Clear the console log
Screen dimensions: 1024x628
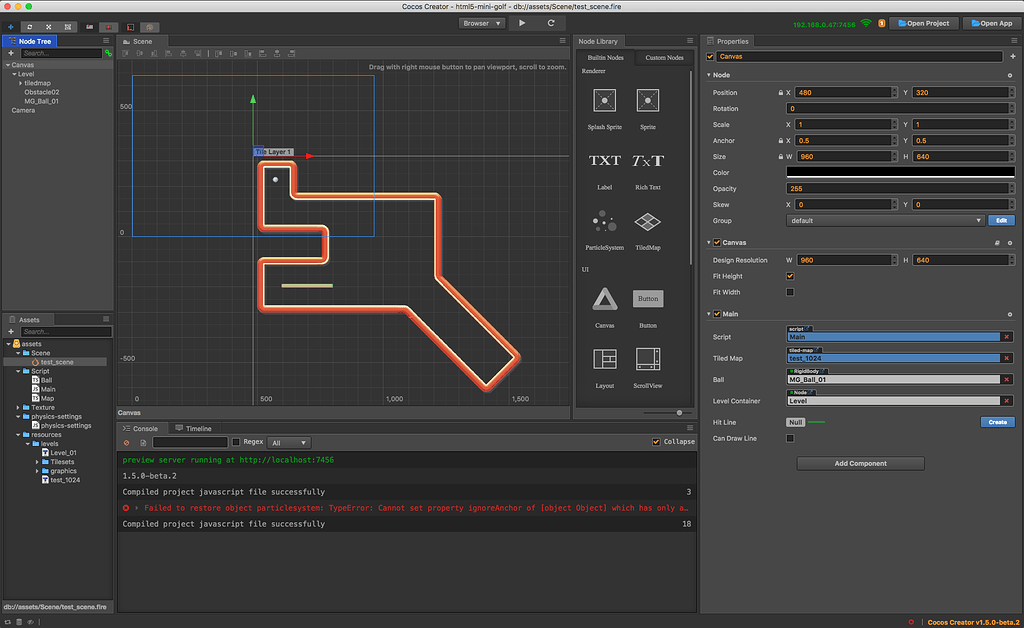tap(127, 443)
